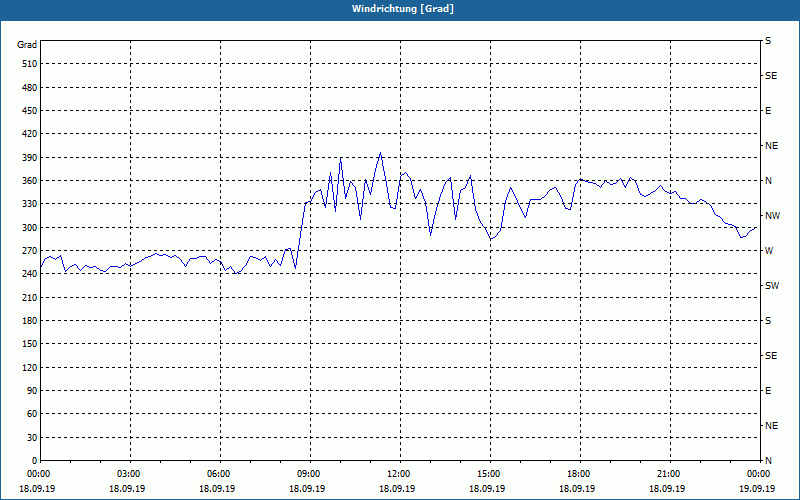Choose the 60 degree axis label
The image size is (800, 500).
(32, 414)
